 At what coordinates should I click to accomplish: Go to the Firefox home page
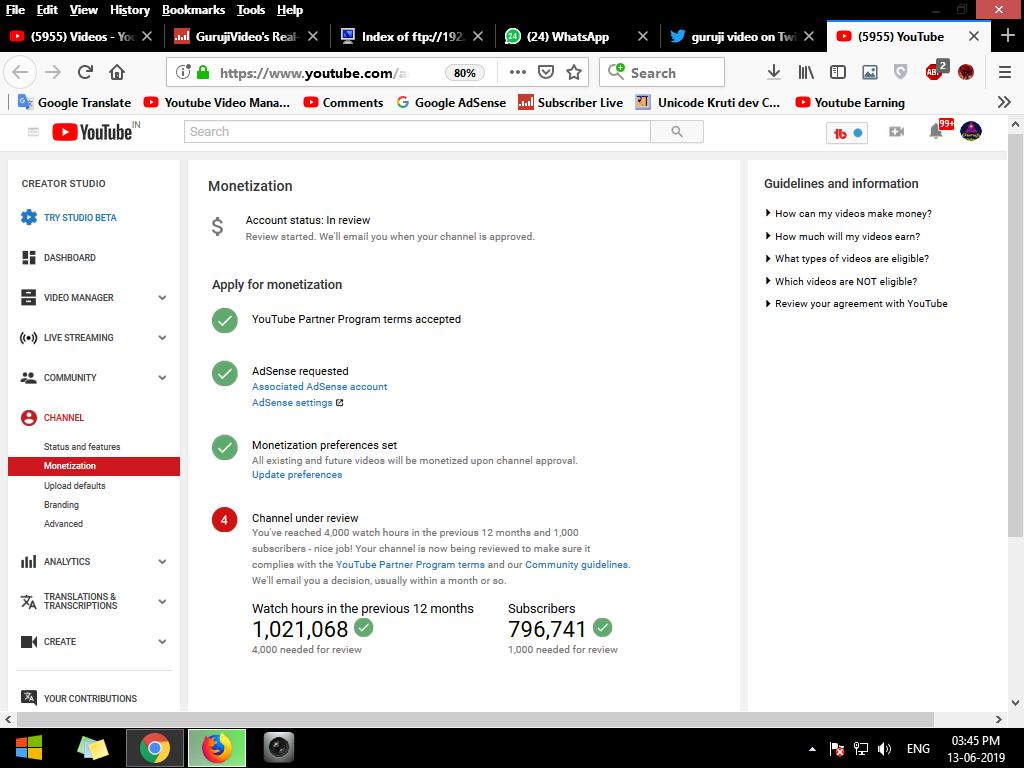click(117, 72)
